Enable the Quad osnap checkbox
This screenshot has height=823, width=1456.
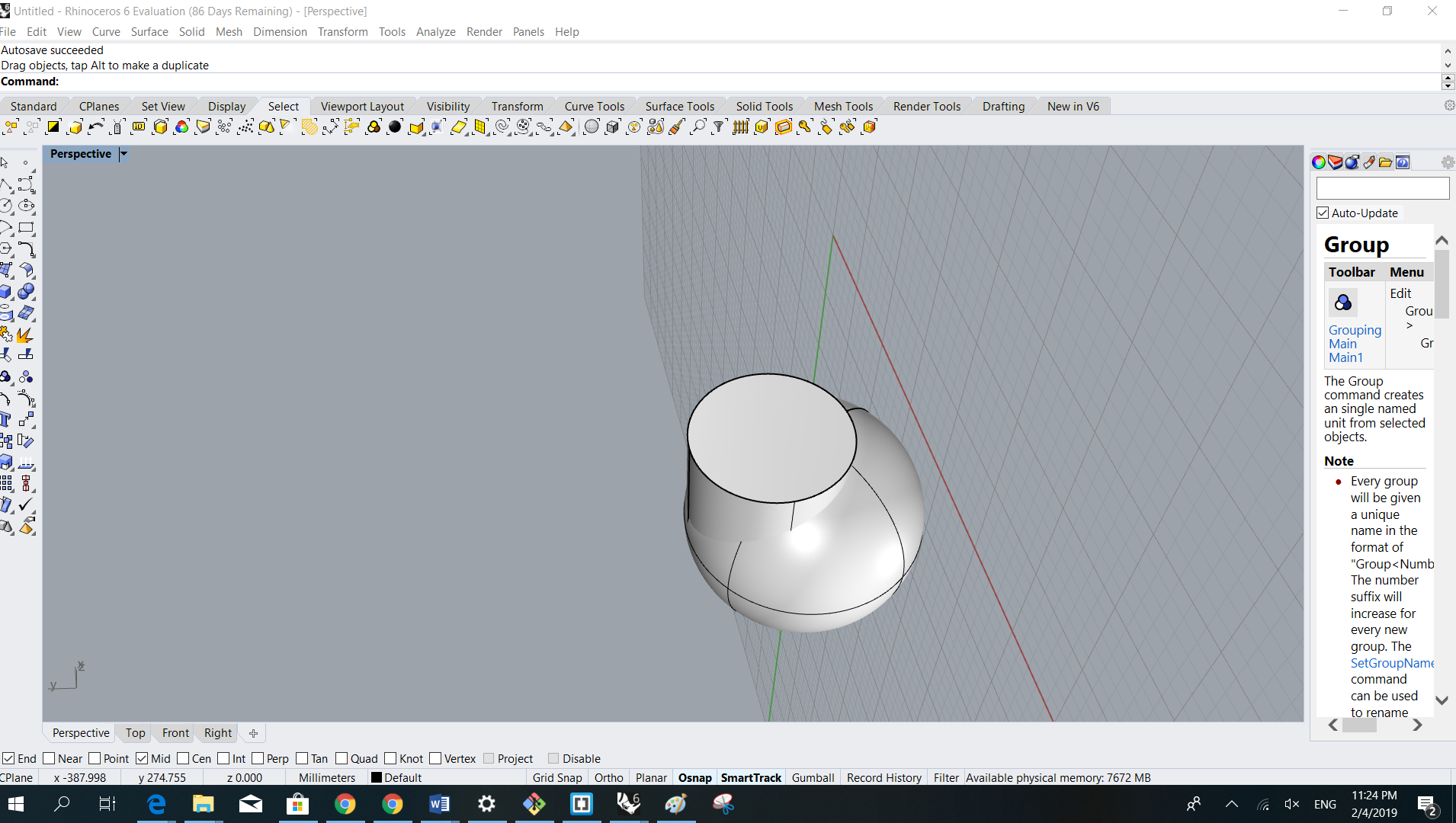pos(342,759)
